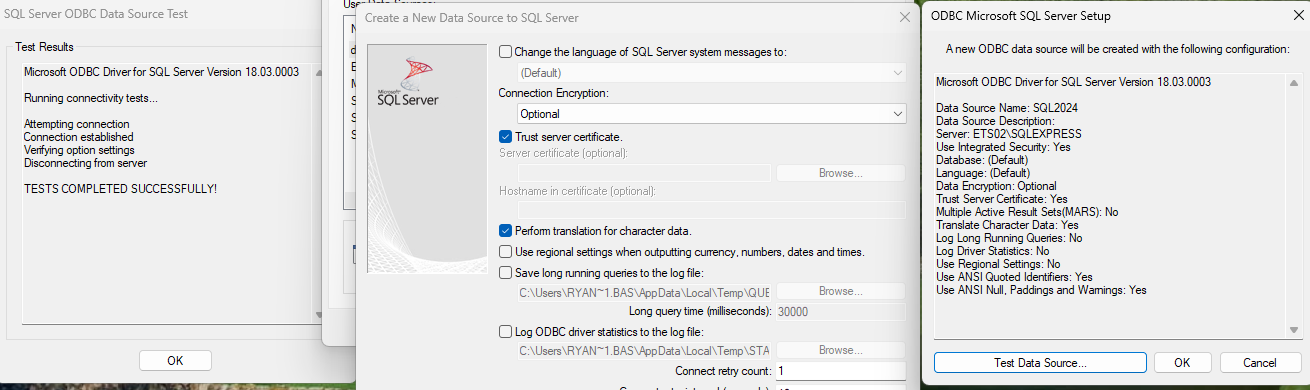Image resolution: width=1310 pixels, height=390 pixels.
Task: Enable Save long running queries to log file
Action: coord(505,273)
